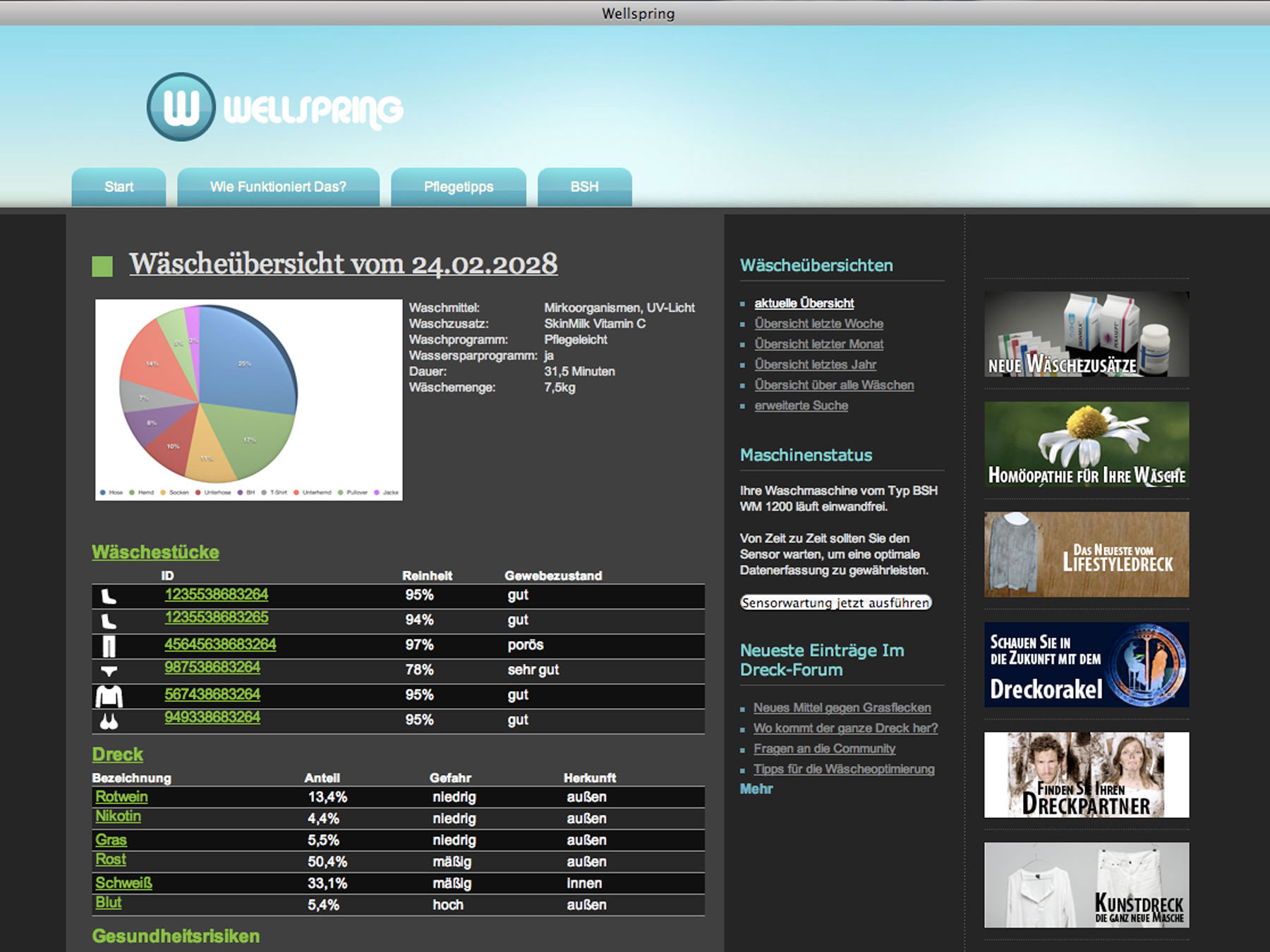Click the trousers icon in Wäschestücke table

[x=109, y=646]
